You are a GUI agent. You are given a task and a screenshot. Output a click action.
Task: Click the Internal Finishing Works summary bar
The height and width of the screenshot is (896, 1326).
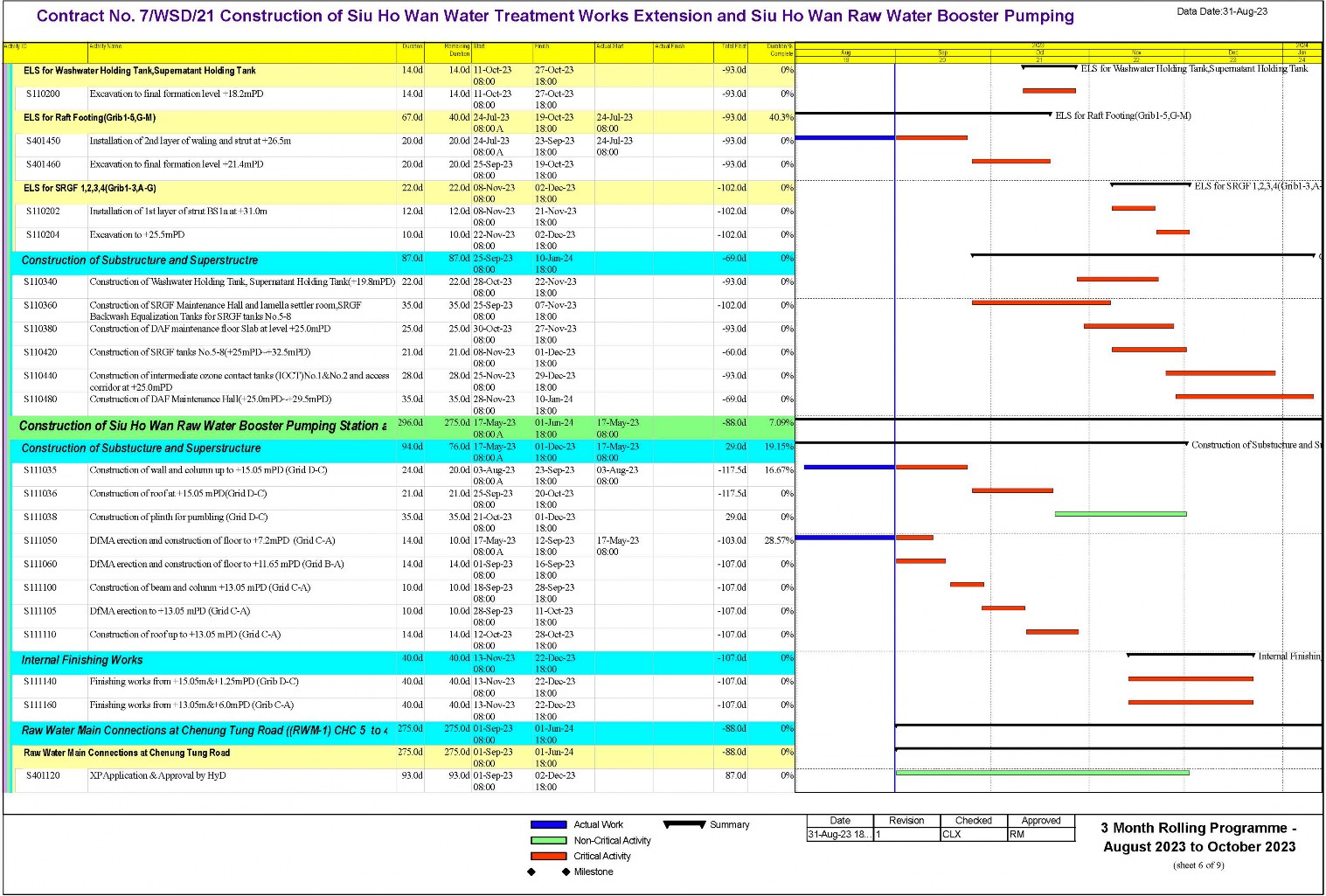tap(1191, 655)
